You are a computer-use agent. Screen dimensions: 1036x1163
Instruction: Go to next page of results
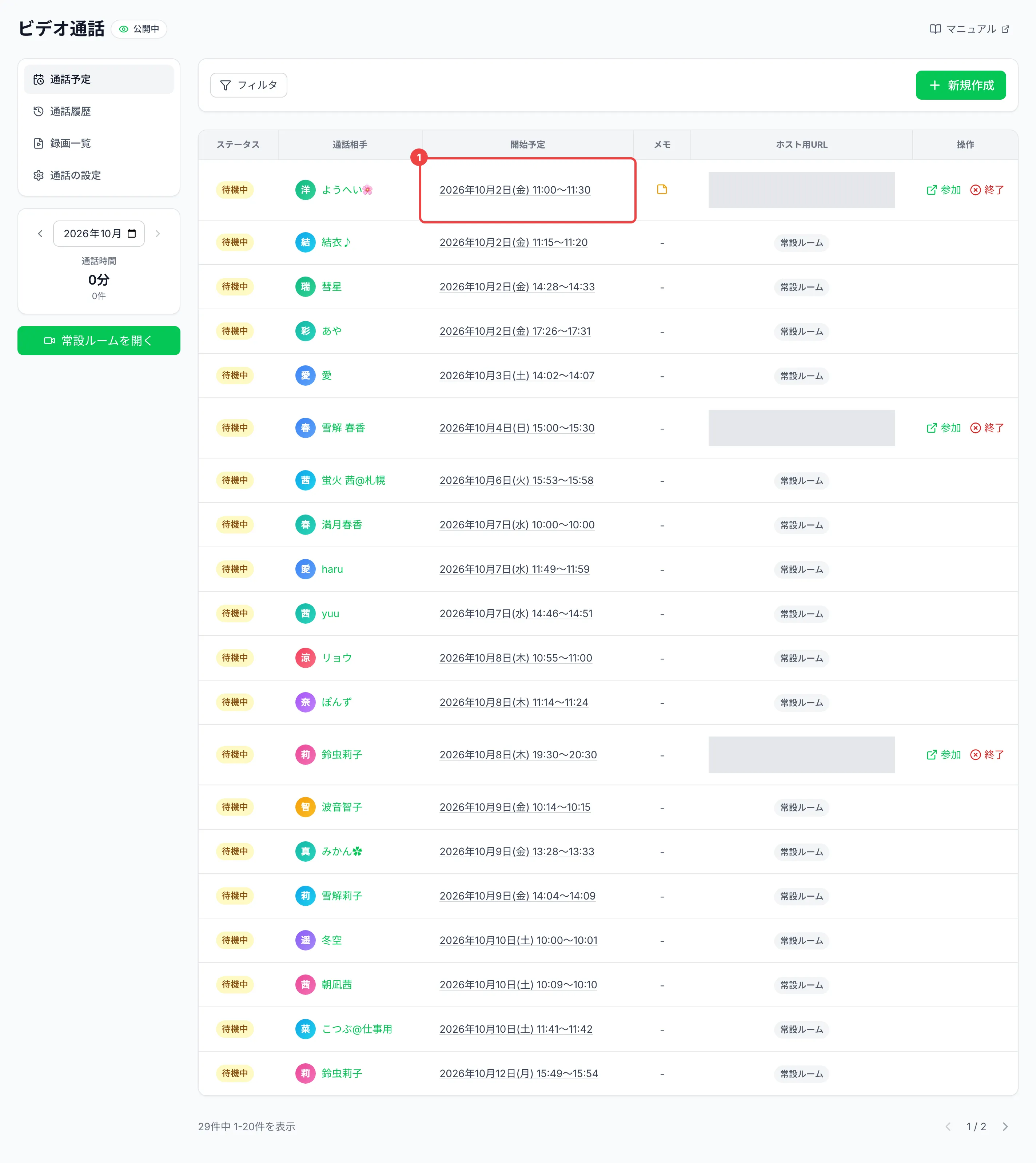(1005, 1127)
